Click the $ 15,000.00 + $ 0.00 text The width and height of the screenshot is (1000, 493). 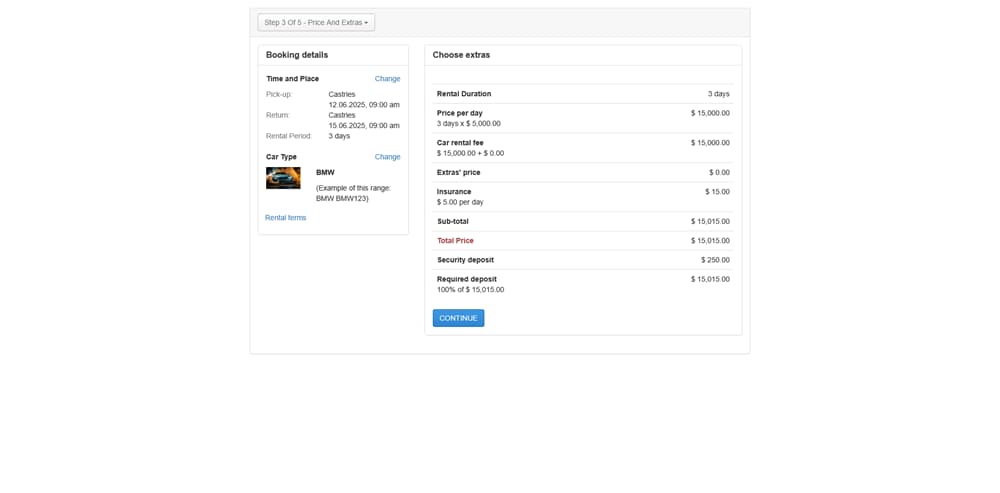(x=470, y=153)
